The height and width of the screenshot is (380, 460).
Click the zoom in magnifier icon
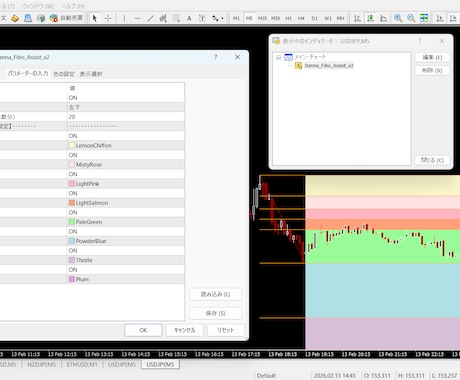tap(398, 18)
